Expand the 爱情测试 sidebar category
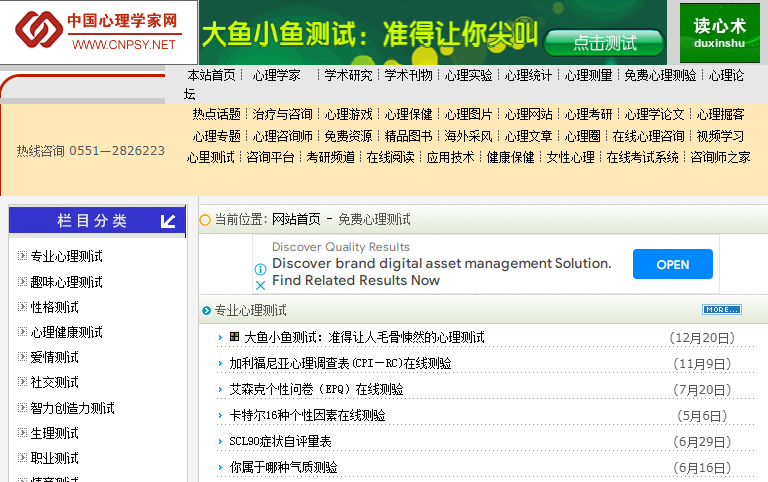The height and width of the screenshot is (482, 768). pyautogui.click(x=22, y=357)
